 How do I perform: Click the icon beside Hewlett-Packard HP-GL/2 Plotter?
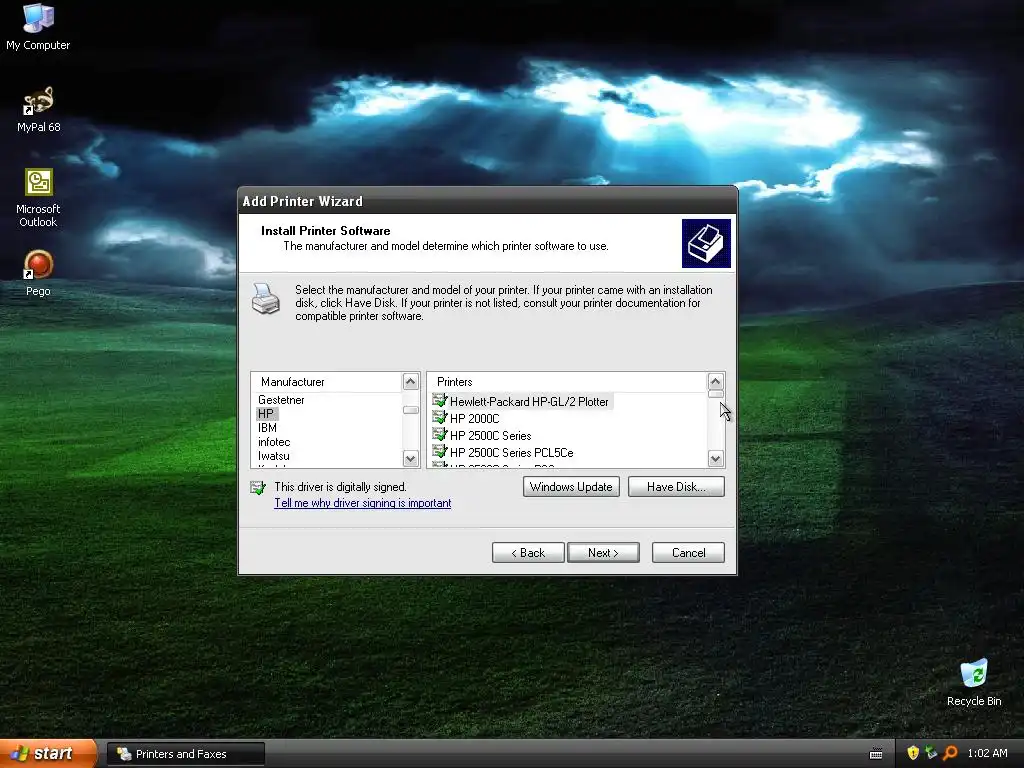(440, 401)
